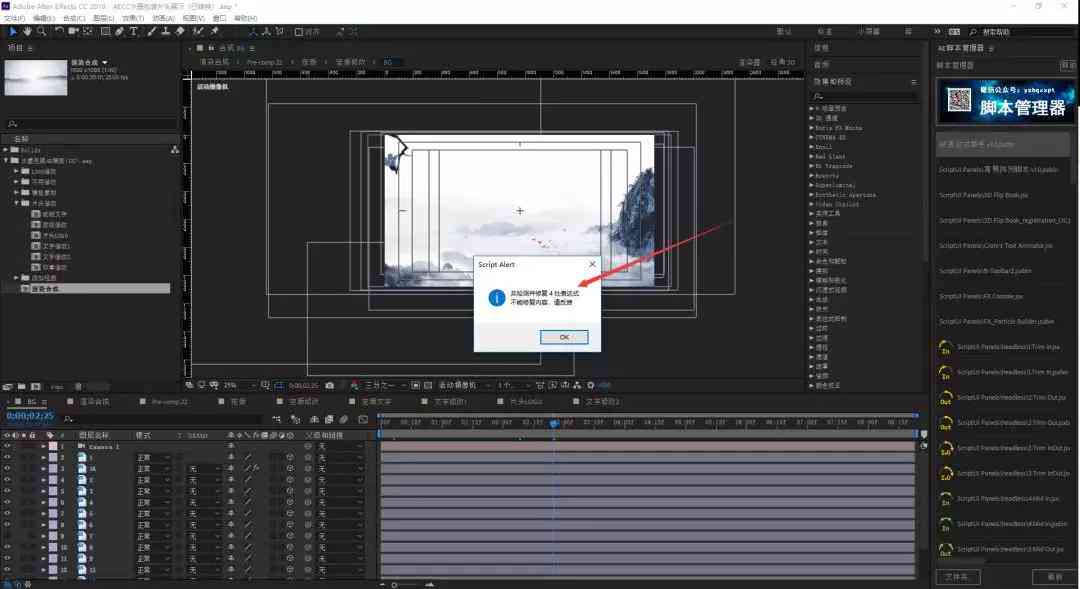Click project panel composition thumbnail
1080x589 pixels.
36,77
